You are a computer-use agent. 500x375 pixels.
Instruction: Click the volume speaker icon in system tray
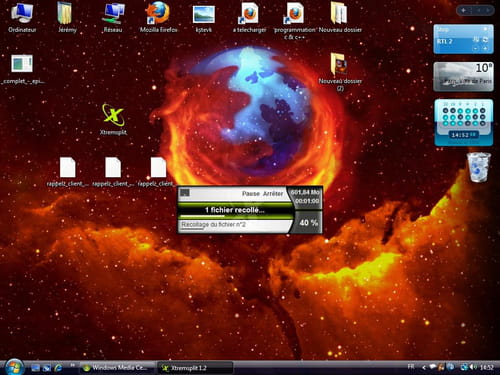pyautogui.click(x=473, y=367)
